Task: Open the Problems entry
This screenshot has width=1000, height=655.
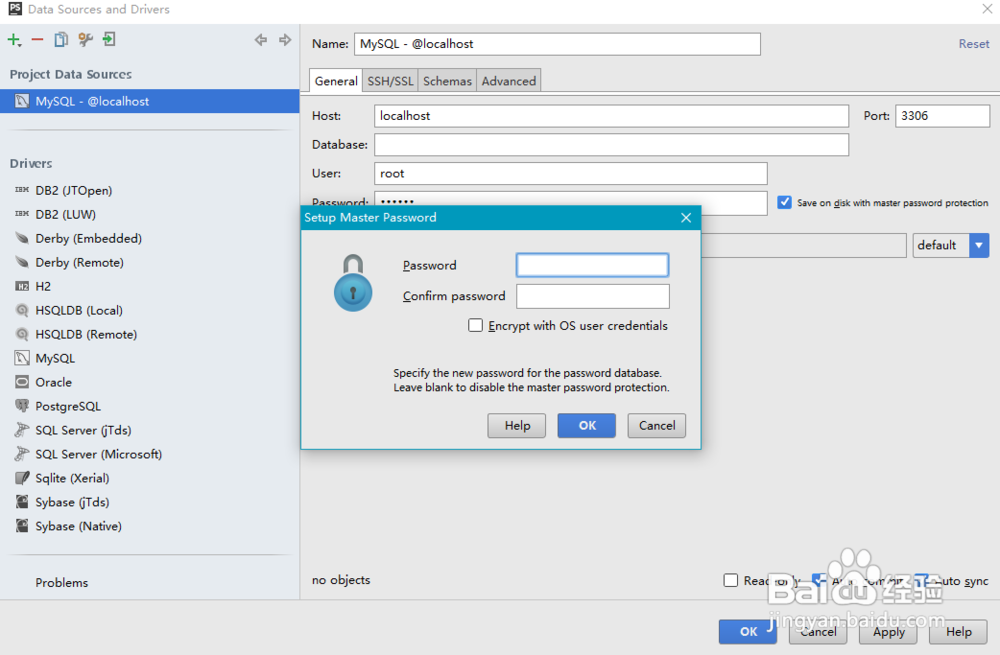Action: pyautogui.click(x=61, y=582)
